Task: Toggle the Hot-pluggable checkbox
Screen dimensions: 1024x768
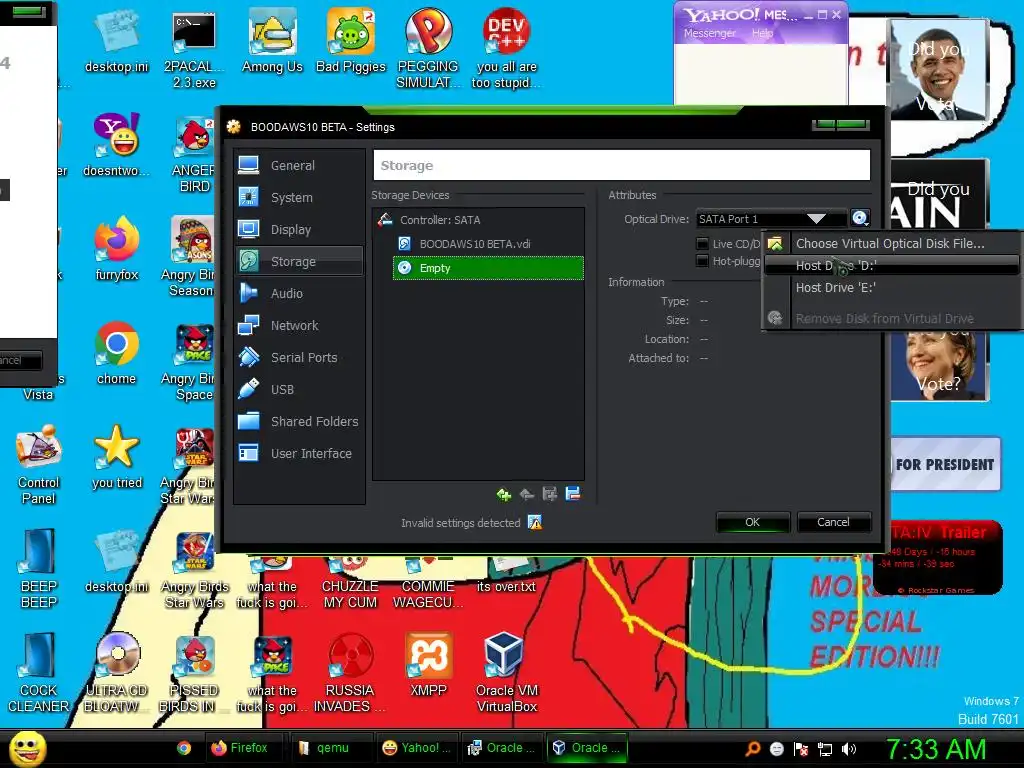Action: point(702,261)
